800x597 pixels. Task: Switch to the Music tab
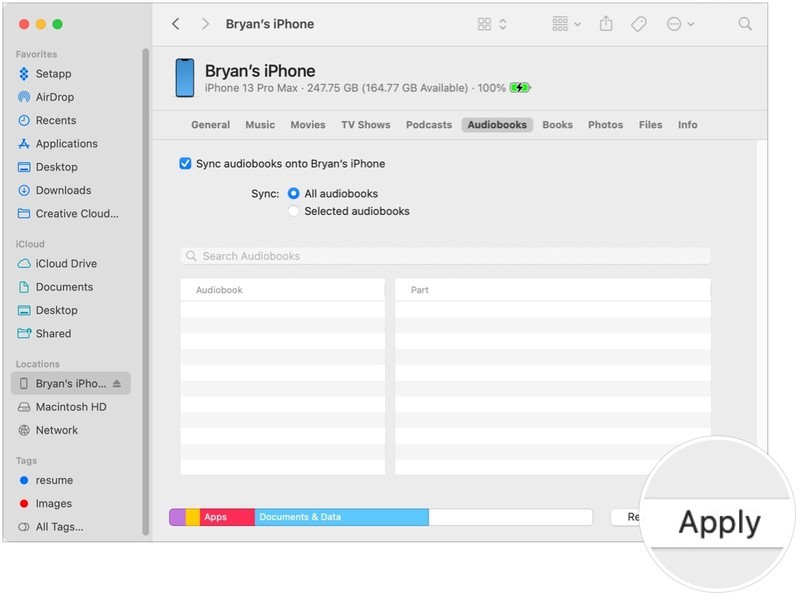pos(260,125)
